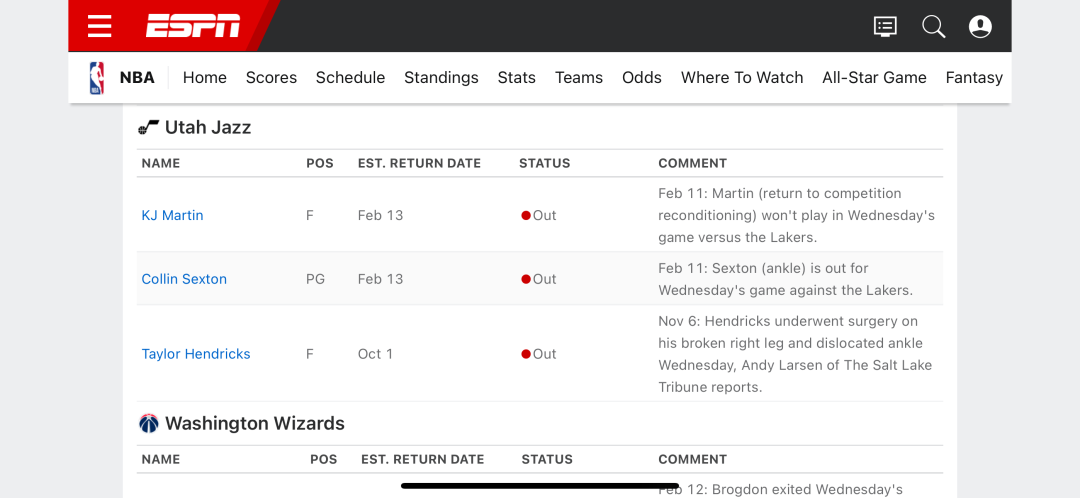Click the Utah Jazz team logo

(149, 127)
